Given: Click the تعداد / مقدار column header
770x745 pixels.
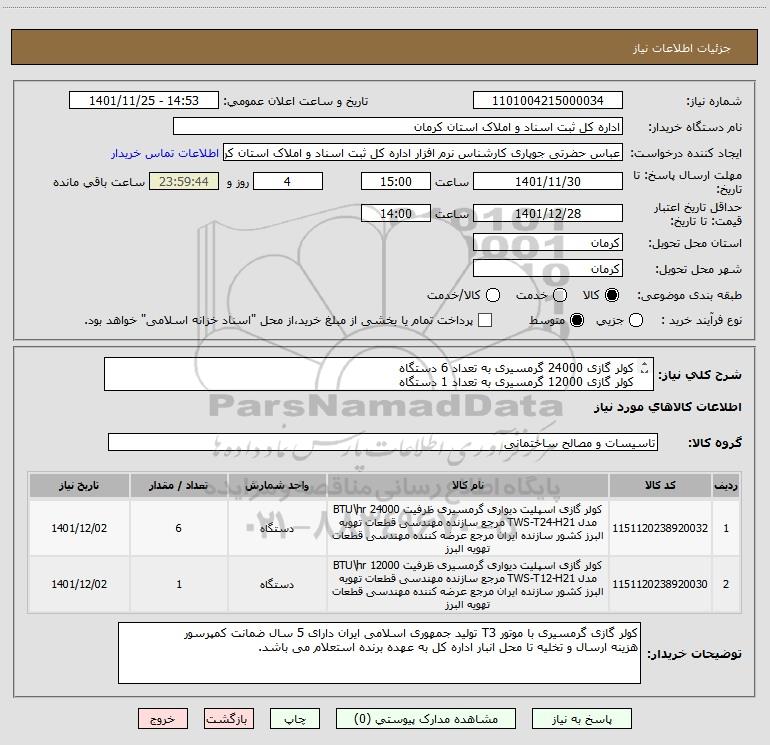Looking at the screenshot, I should coord(179,486).
